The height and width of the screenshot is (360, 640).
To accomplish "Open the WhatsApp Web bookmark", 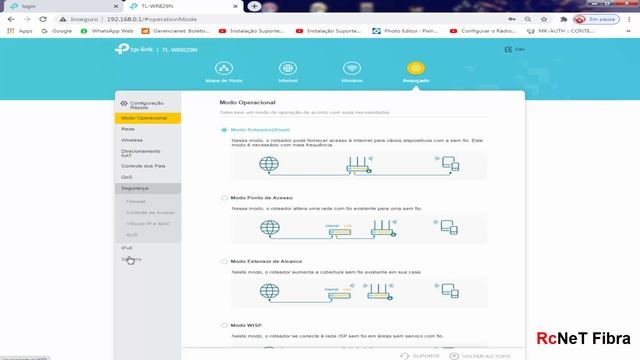I will [x=107, y=31].
